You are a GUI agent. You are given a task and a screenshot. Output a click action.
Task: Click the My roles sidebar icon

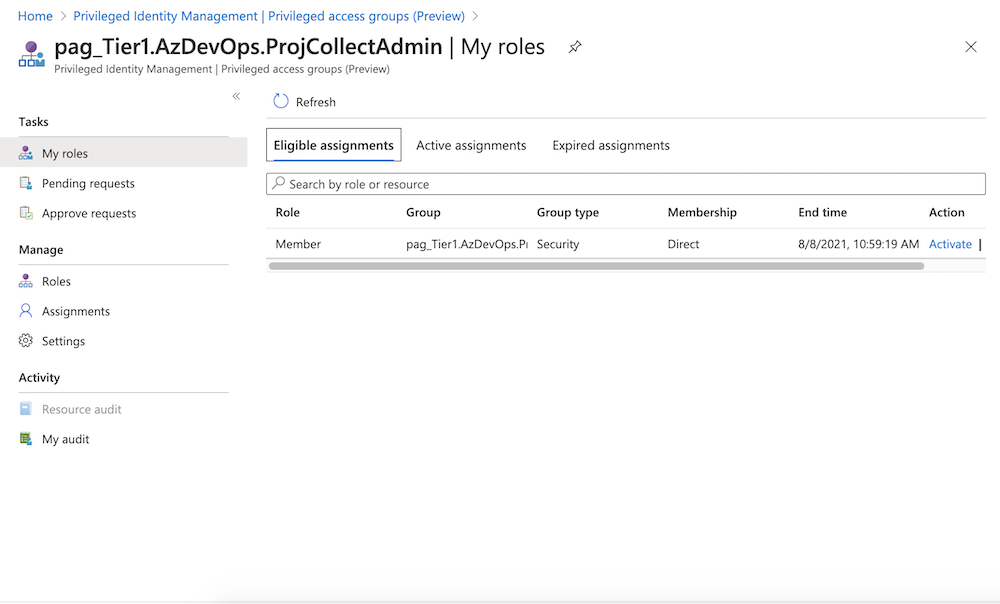[27, 153]
